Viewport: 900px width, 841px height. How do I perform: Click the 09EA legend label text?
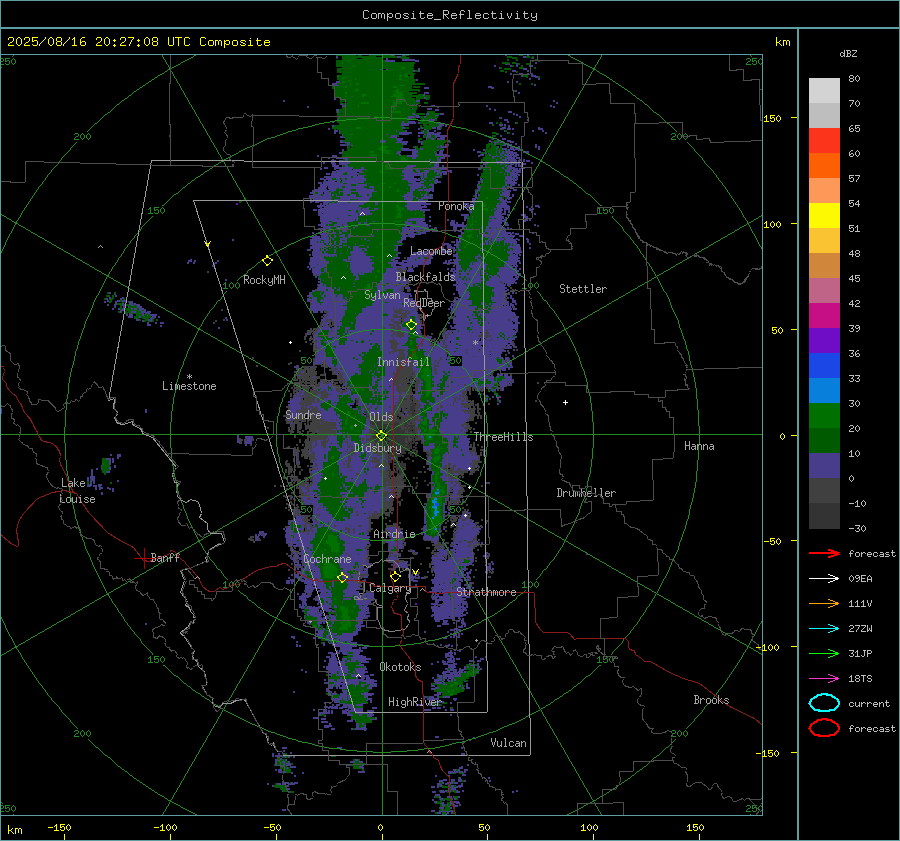tap(860, 579)
